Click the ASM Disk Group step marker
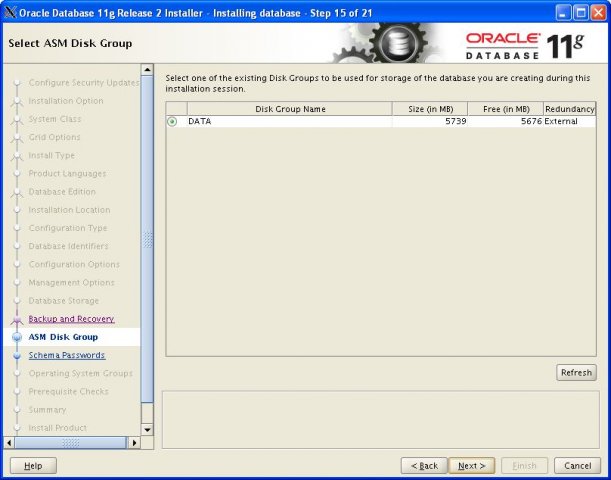This screenshot has height=480, width=611. point(17,337)
